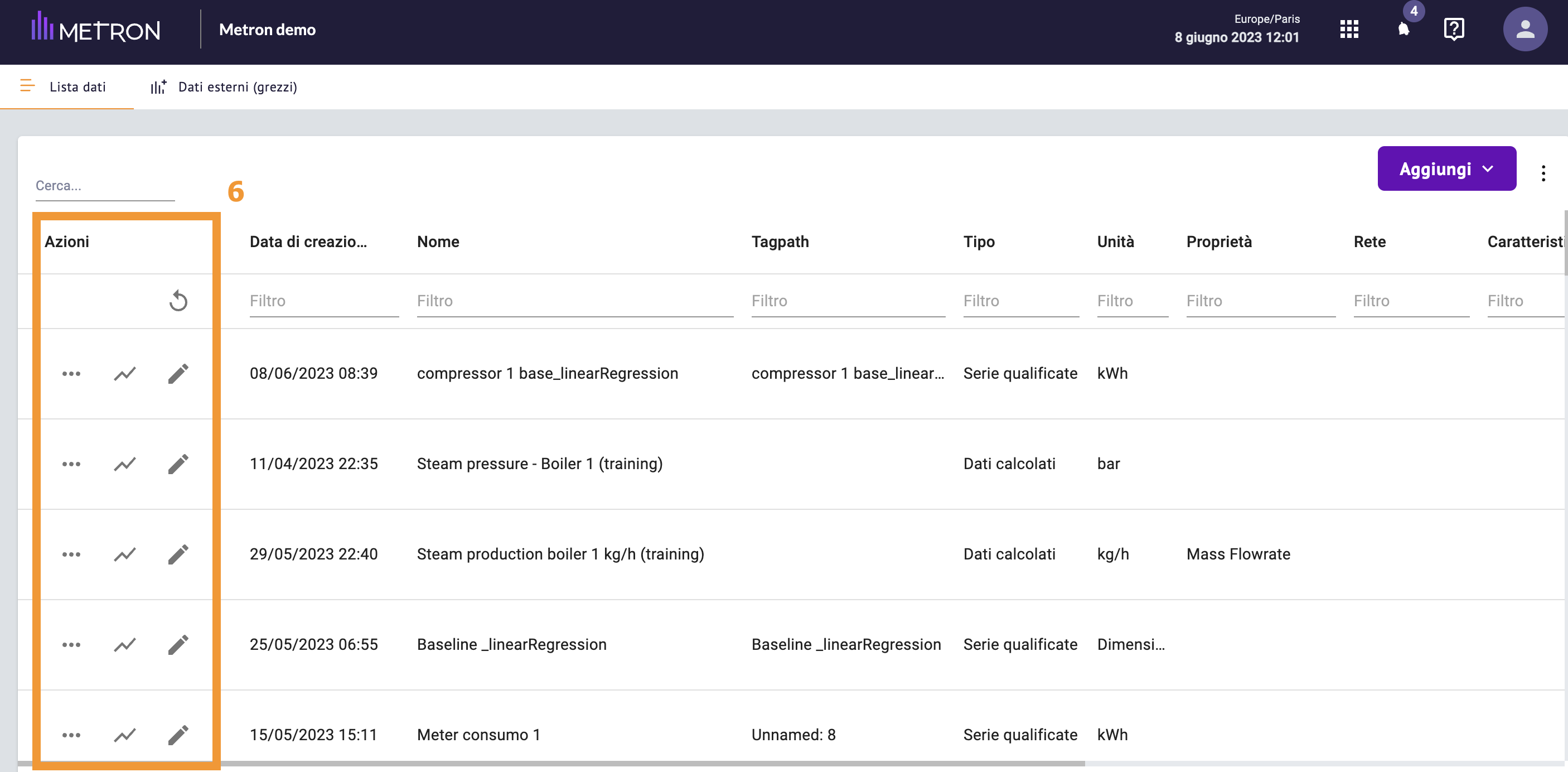Edit Baseline _linearRegression row

click(178, 644)
